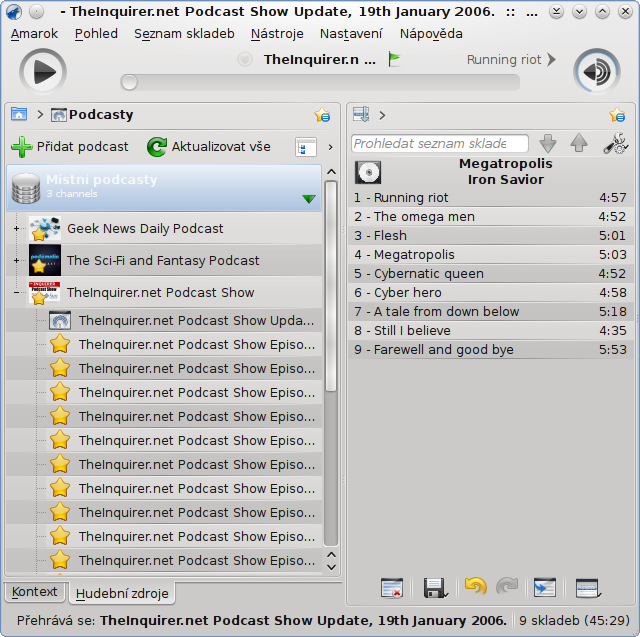Viewport: 640px width, 637px height.
Task: Select track 5 - Cybernatic queen
Action: click(x=490, y=273)
